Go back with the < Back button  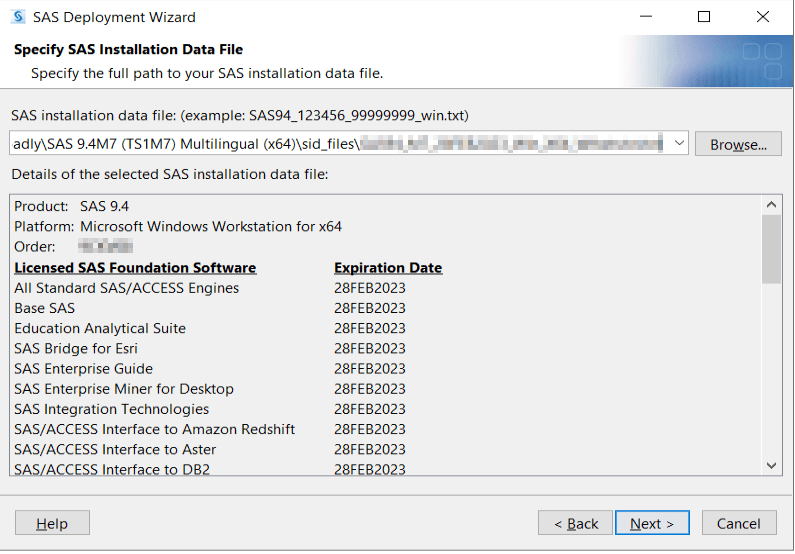(x=575, y=523)
